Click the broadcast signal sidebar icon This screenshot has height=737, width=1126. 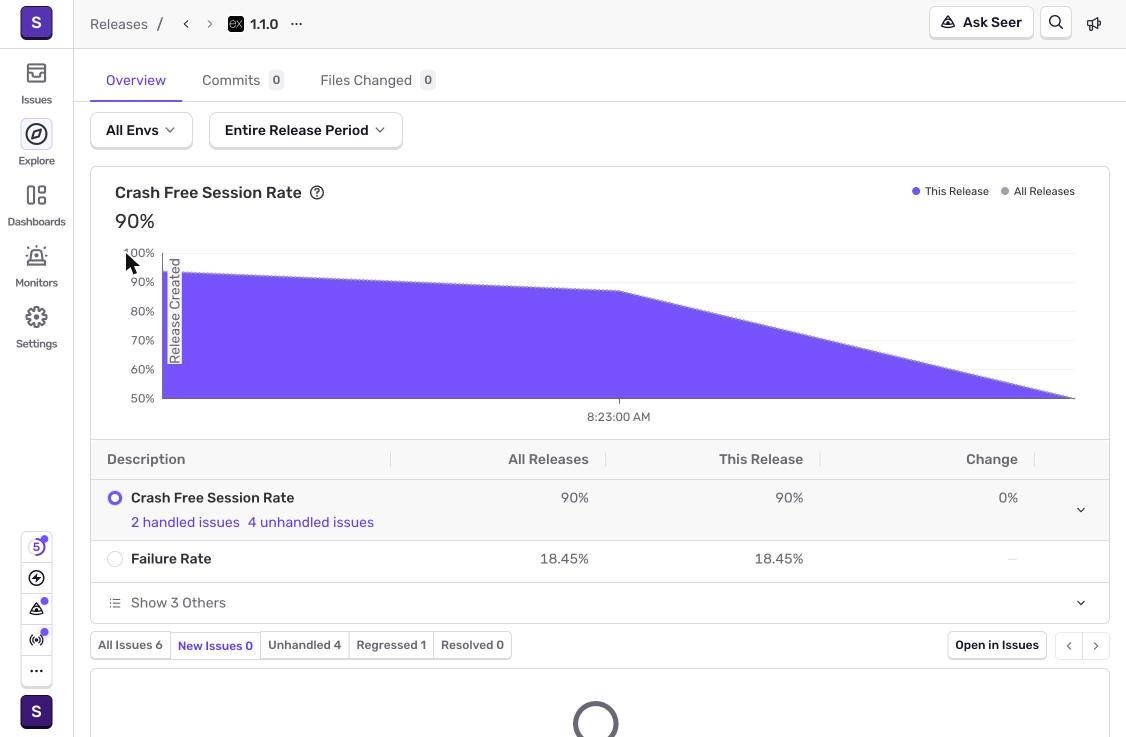click(x=37, y=640)
